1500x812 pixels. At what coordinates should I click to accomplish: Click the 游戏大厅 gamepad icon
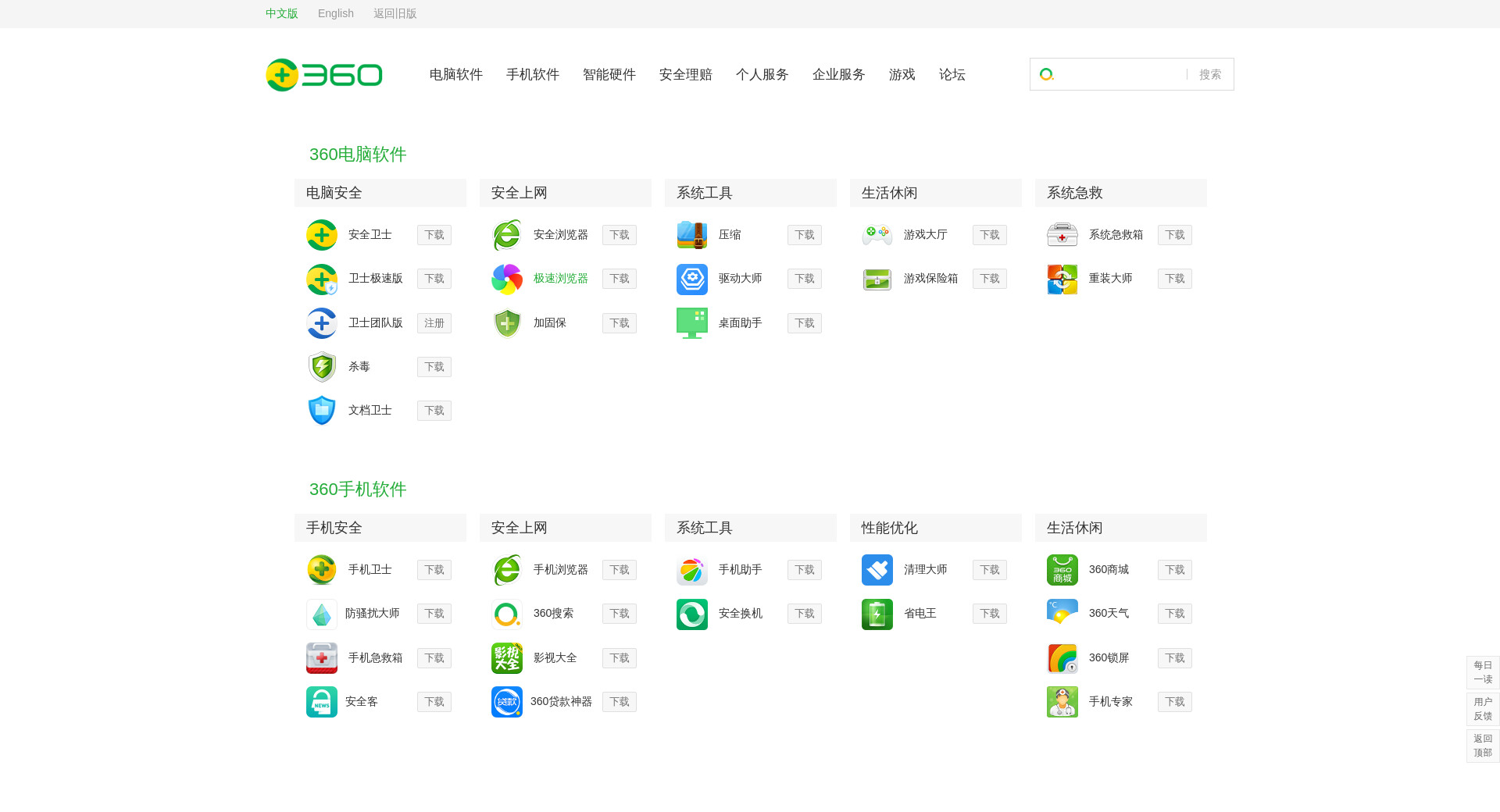[x=877, y=235]
